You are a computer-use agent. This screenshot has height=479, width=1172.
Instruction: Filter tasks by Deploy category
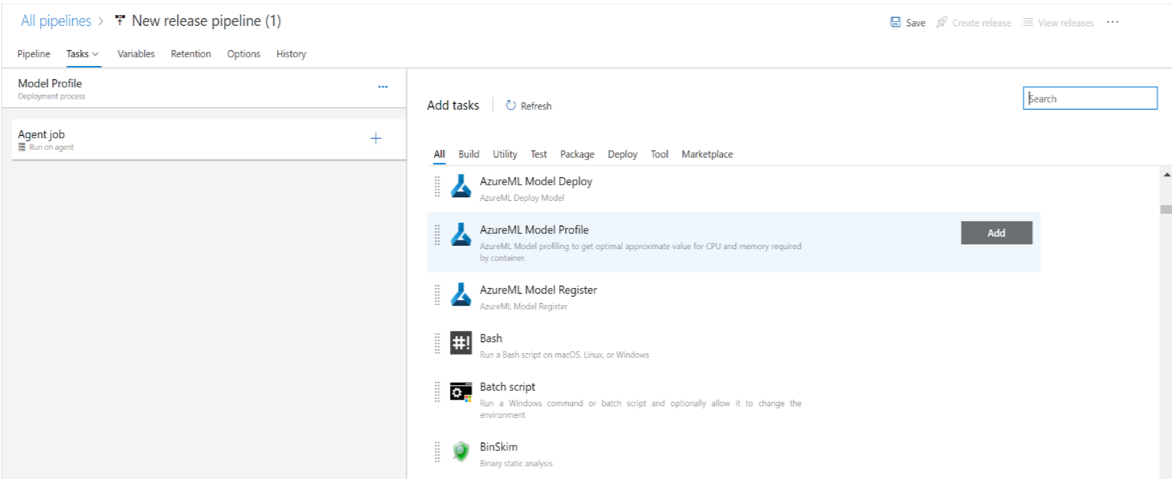coord(623,154)
